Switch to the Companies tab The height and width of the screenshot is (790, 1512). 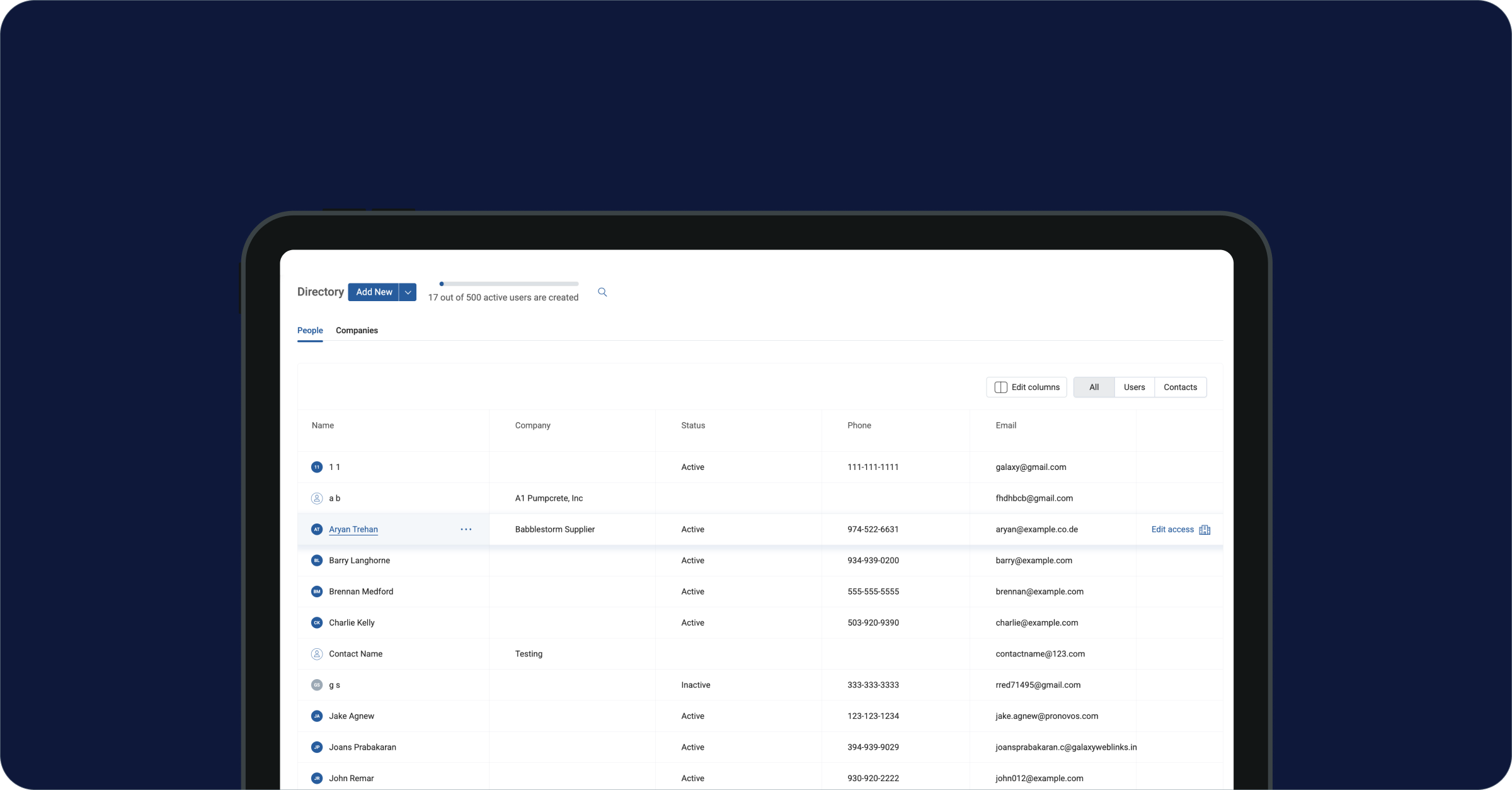click(357, 330)
